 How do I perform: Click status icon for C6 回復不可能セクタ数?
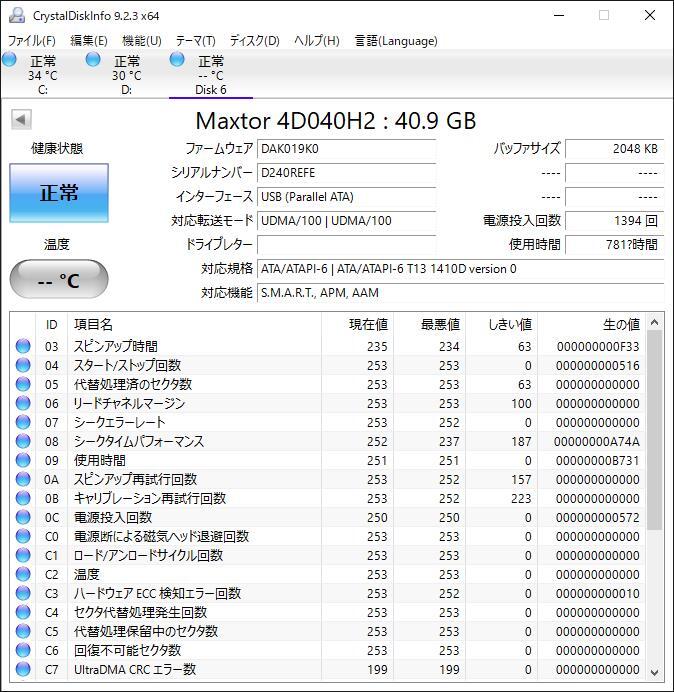(x=23, y=650)
